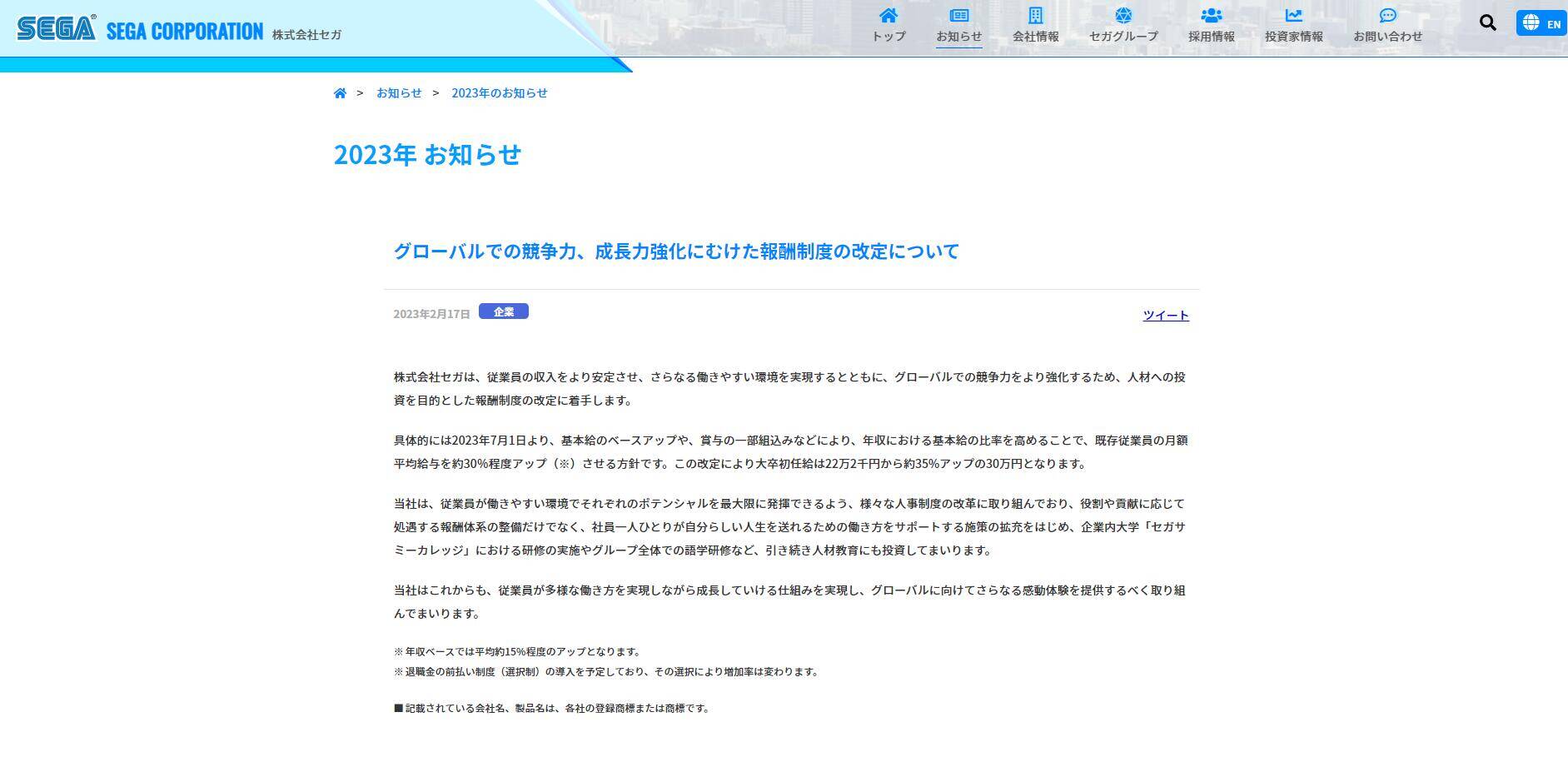This screenshot has height=757, width=1568.
Task: Click the 企業 category tag
Action: pos(503,311)
